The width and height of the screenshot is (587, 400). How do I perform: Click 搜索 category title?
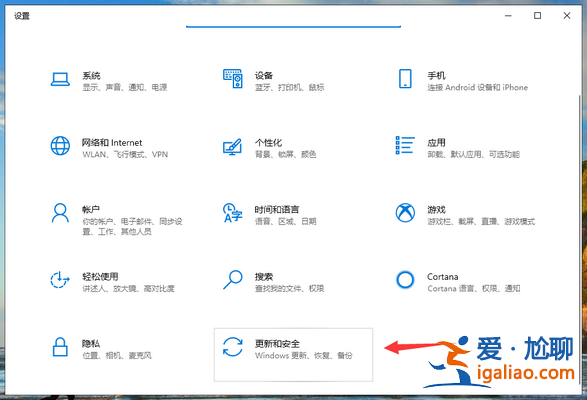tap(264, 277)
